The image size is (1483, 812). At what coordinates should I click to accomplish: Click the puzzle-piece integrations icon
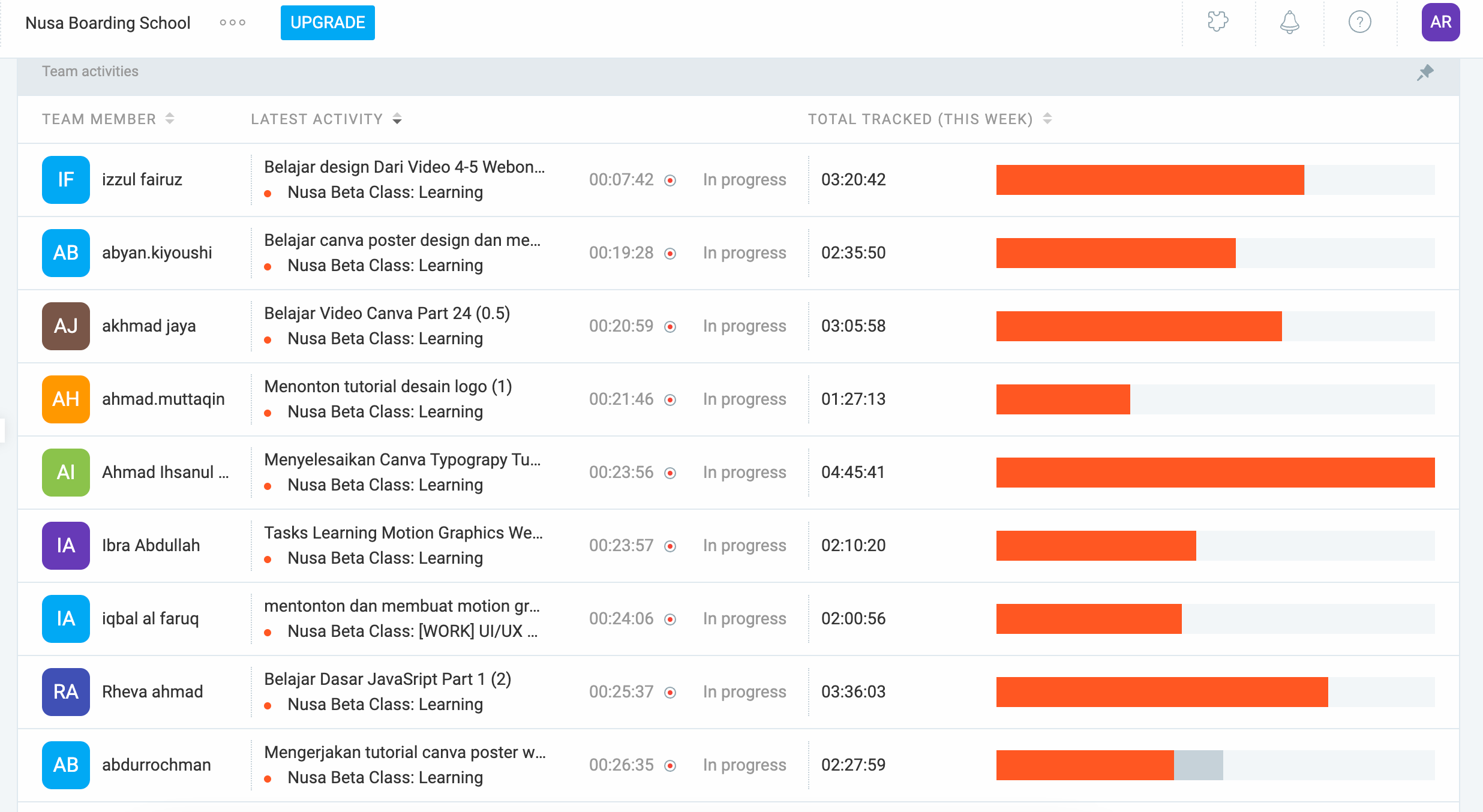click(1218, 22)
